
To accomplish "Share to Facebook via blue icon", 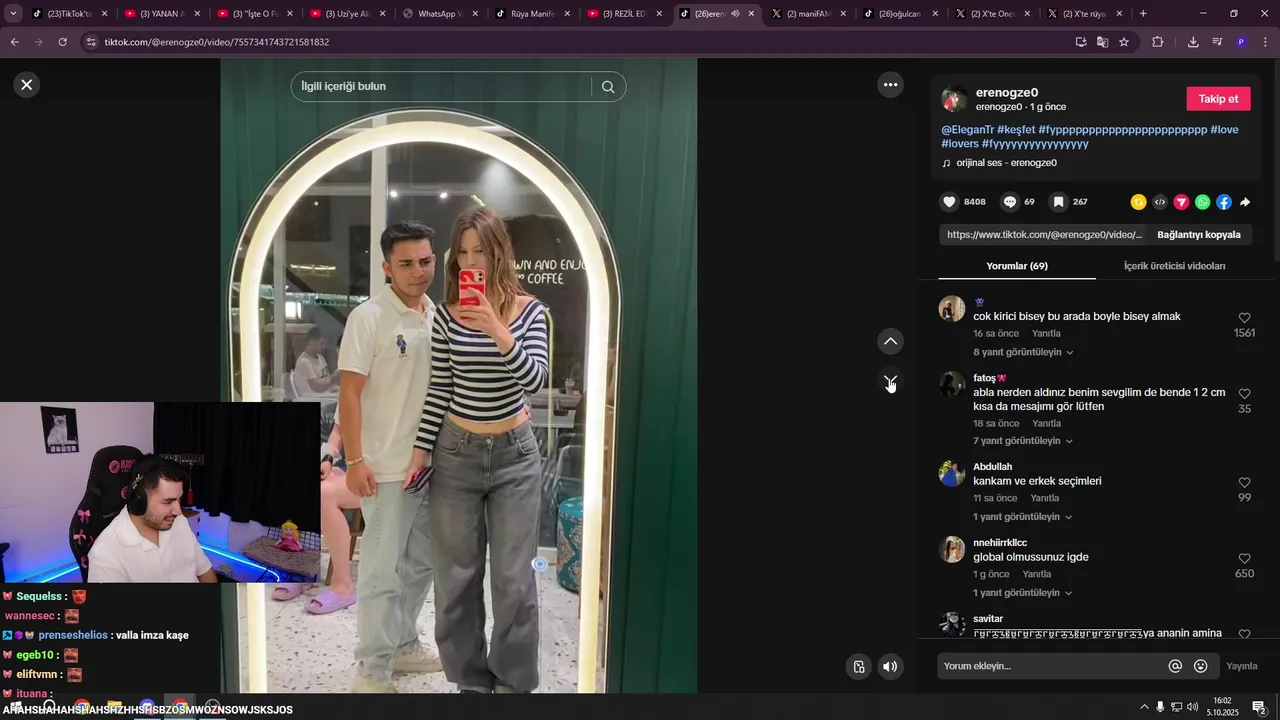I will pyautogui.click(x=1224, y=202).
